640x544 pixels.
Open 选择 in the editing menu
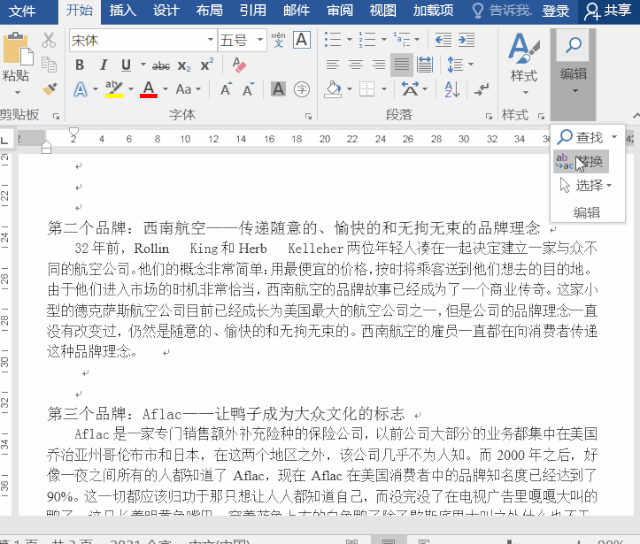pyautogui.click(x=586, y=186)
